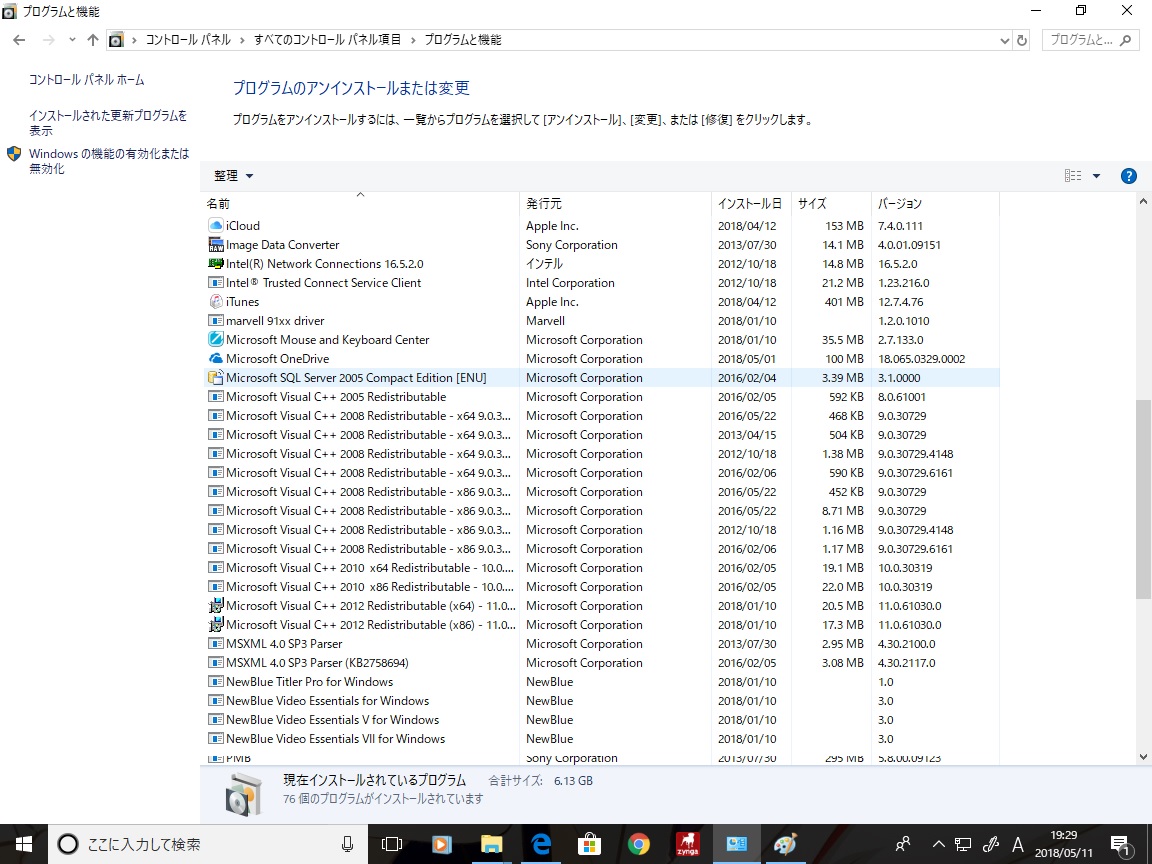
Task: Open コントロール パネル ホーム link
Action: point(86,80)
